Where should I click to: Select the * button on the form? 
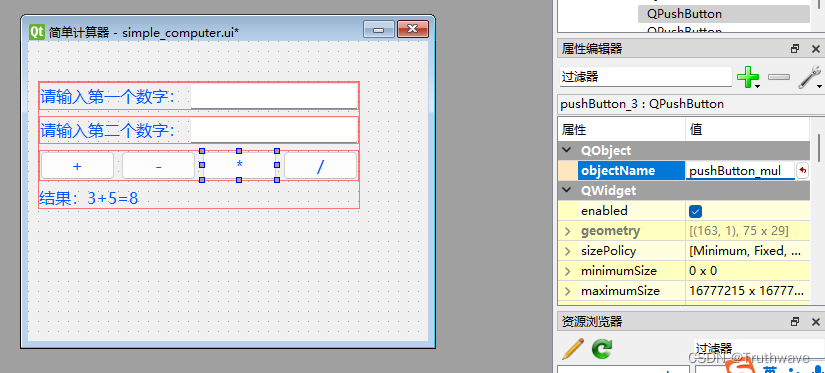pos(239,166)
